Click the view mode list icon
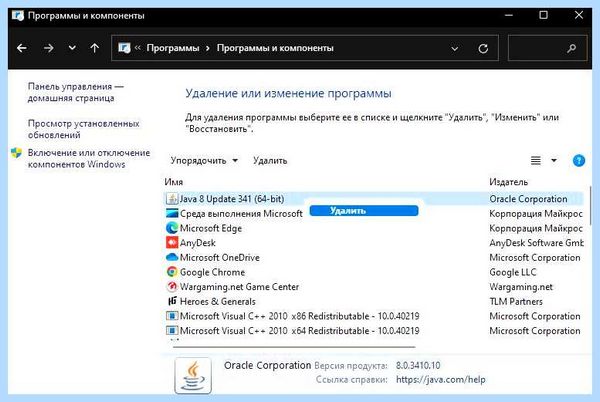This screenshot has height=402, width=600. click(536, 161)
